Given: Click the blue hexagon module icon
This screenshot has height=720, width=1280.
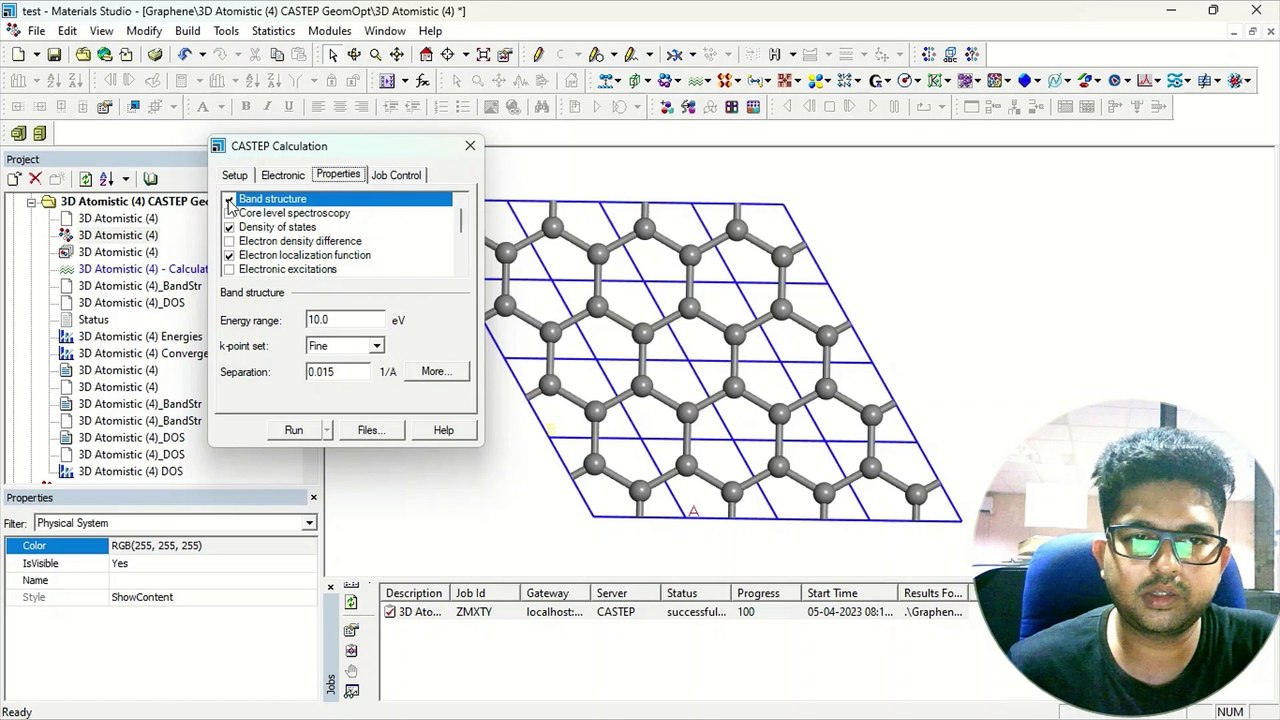Looking at the screenshot, I should click(x=1024, y=81).
